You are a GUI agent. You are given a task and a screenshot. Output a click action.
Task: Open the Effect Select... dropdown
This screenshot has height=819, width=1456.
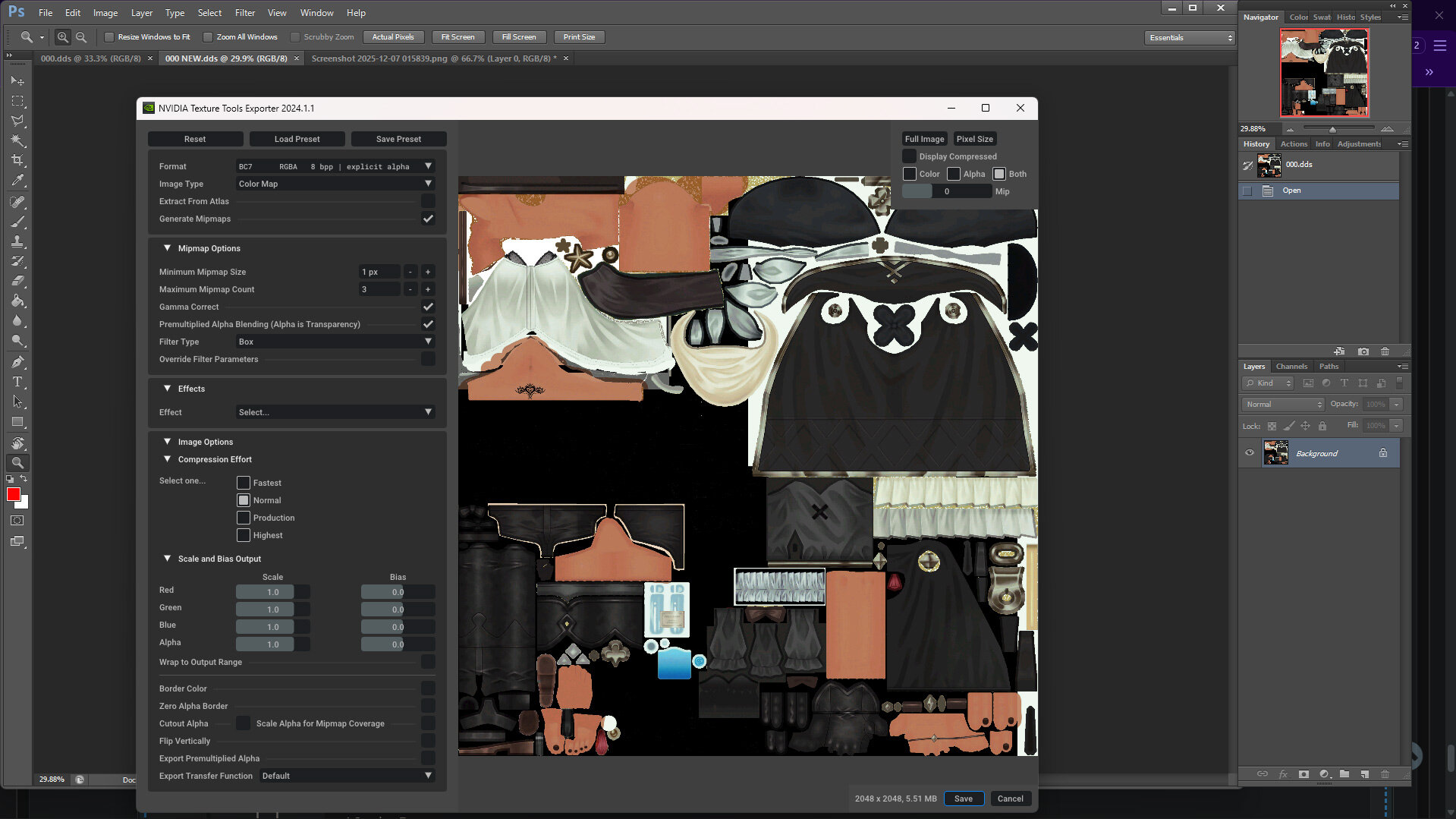(x=335, y=412)
